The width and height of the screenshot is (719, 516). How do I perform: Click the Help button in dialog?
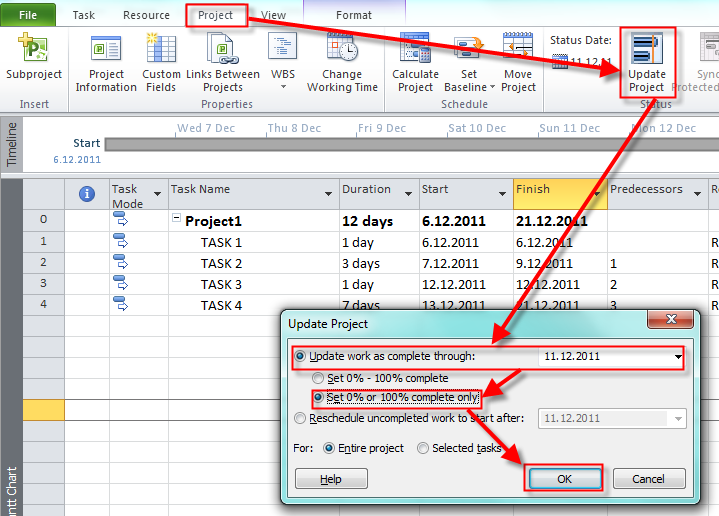point(331,479)
